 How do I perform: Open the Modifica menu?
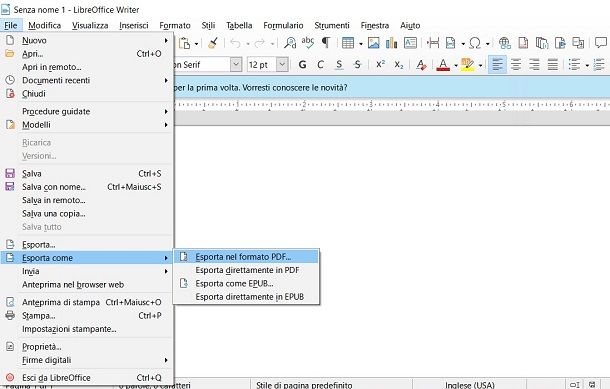45,25
